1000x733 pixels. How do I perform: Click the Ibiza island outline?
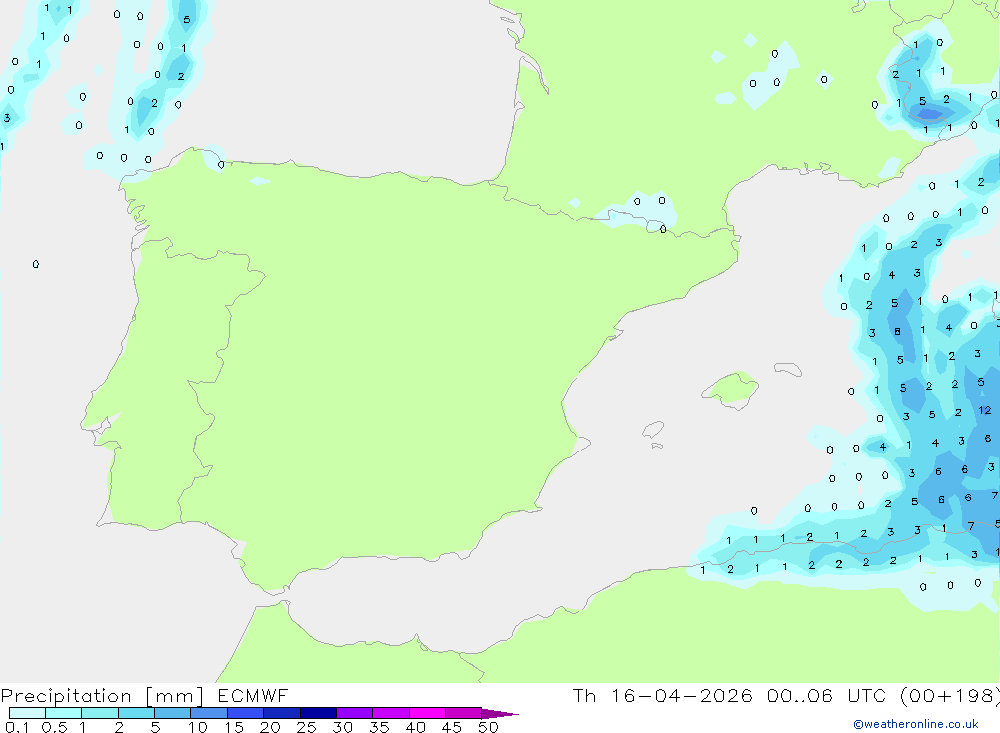[653, 430]
